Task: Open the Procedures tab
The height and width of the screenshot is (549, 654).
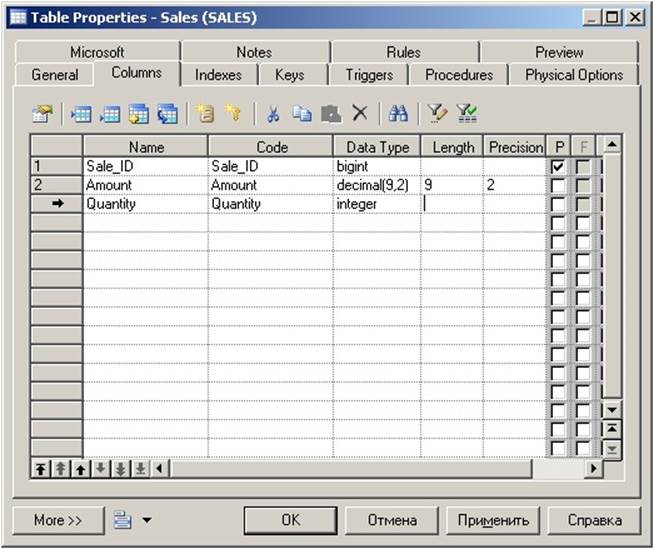Action: pos(459,75)
